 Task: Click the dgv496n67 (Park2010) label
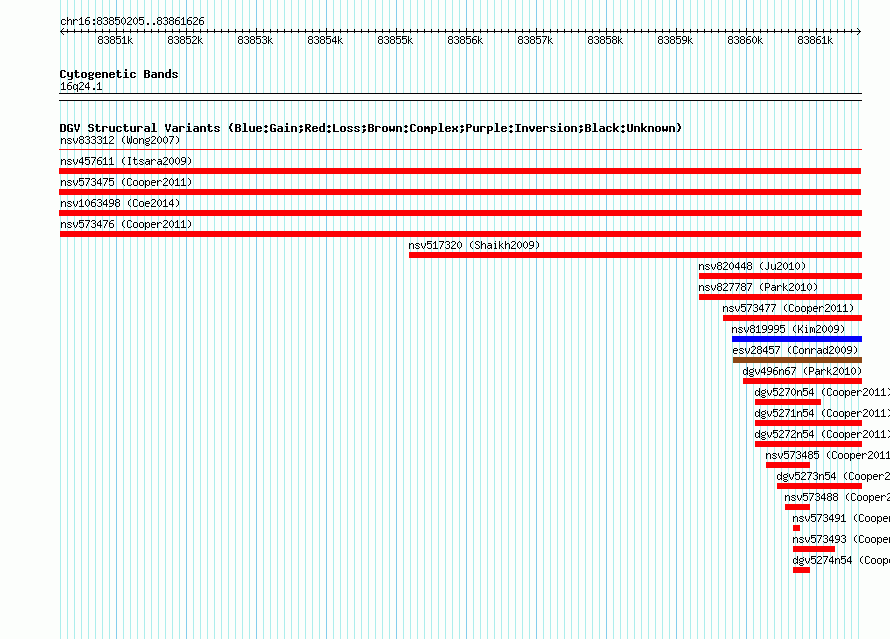point(802,371)
